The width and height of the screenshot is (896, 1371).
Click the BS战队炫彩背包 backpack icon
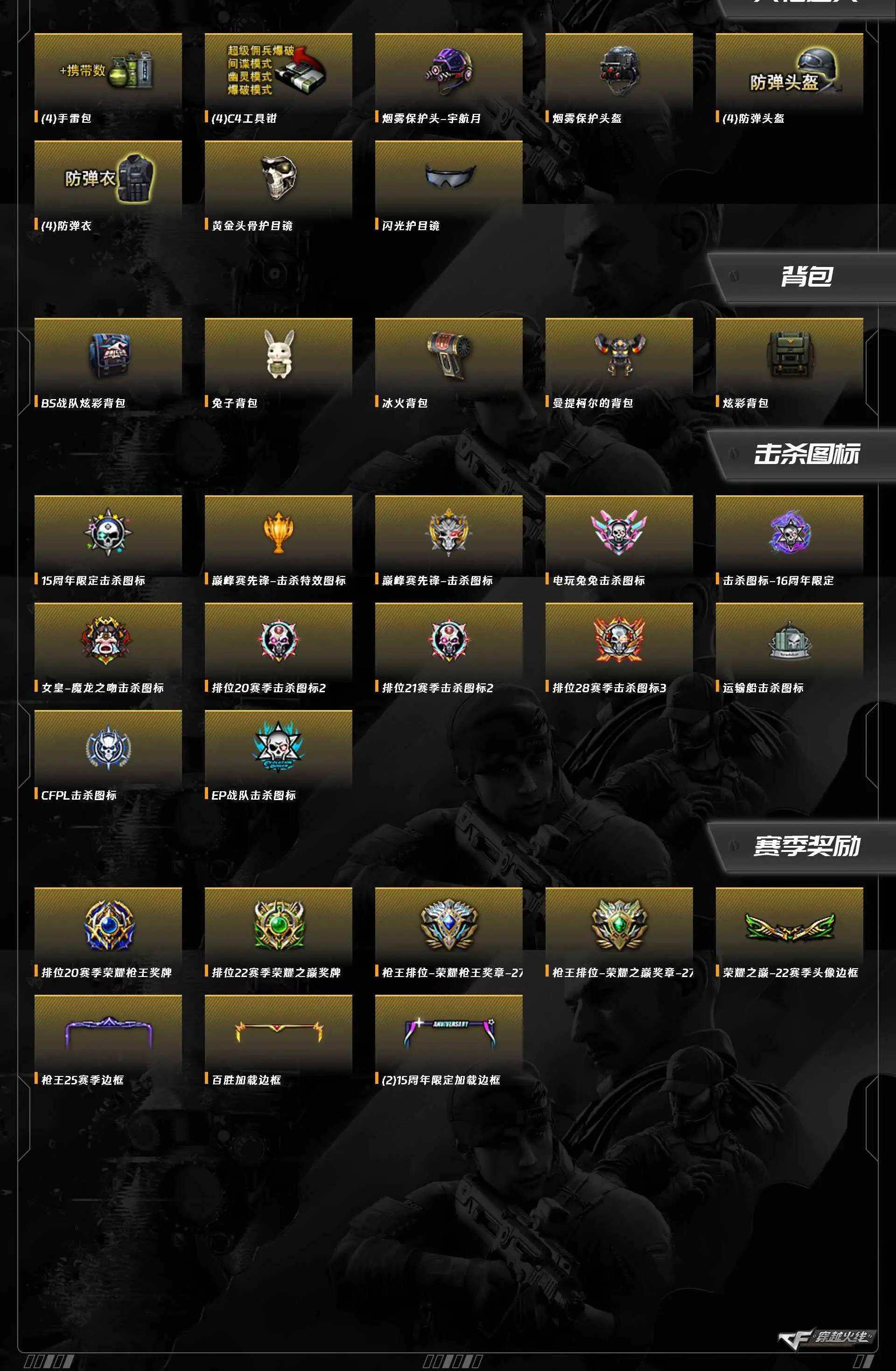pos(108,355)
